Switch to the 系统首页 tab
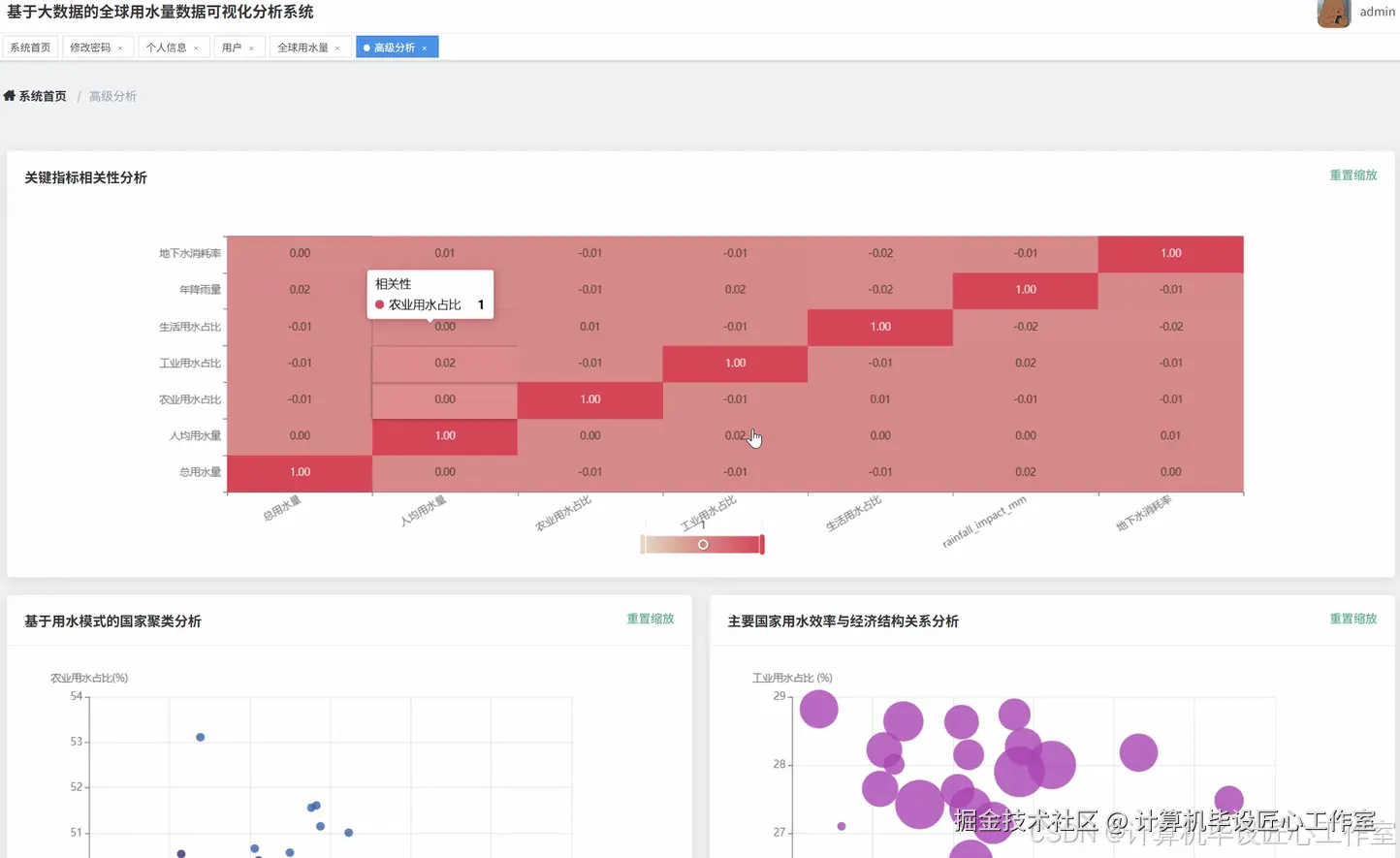This screenshot has width=1400, height=858. click(x=30, y=48)
